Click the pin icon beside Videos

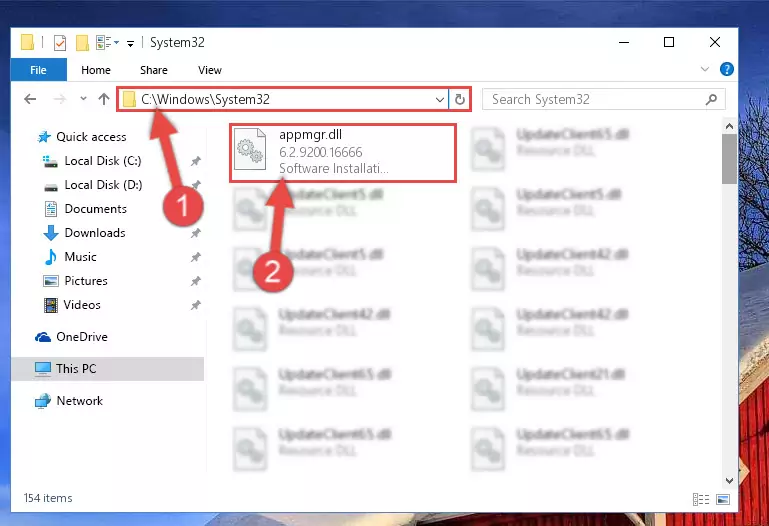[x=196, y=305]
